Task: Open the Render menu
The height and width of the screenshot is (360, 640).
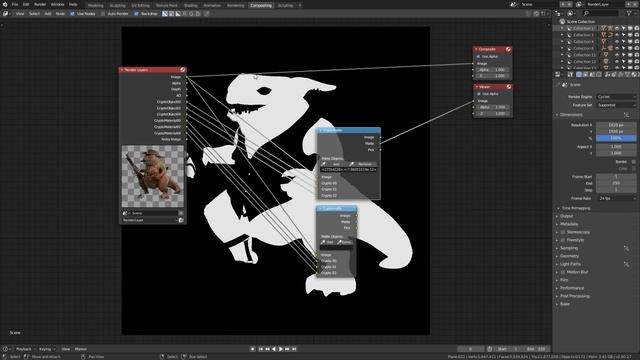Action: 40,4
